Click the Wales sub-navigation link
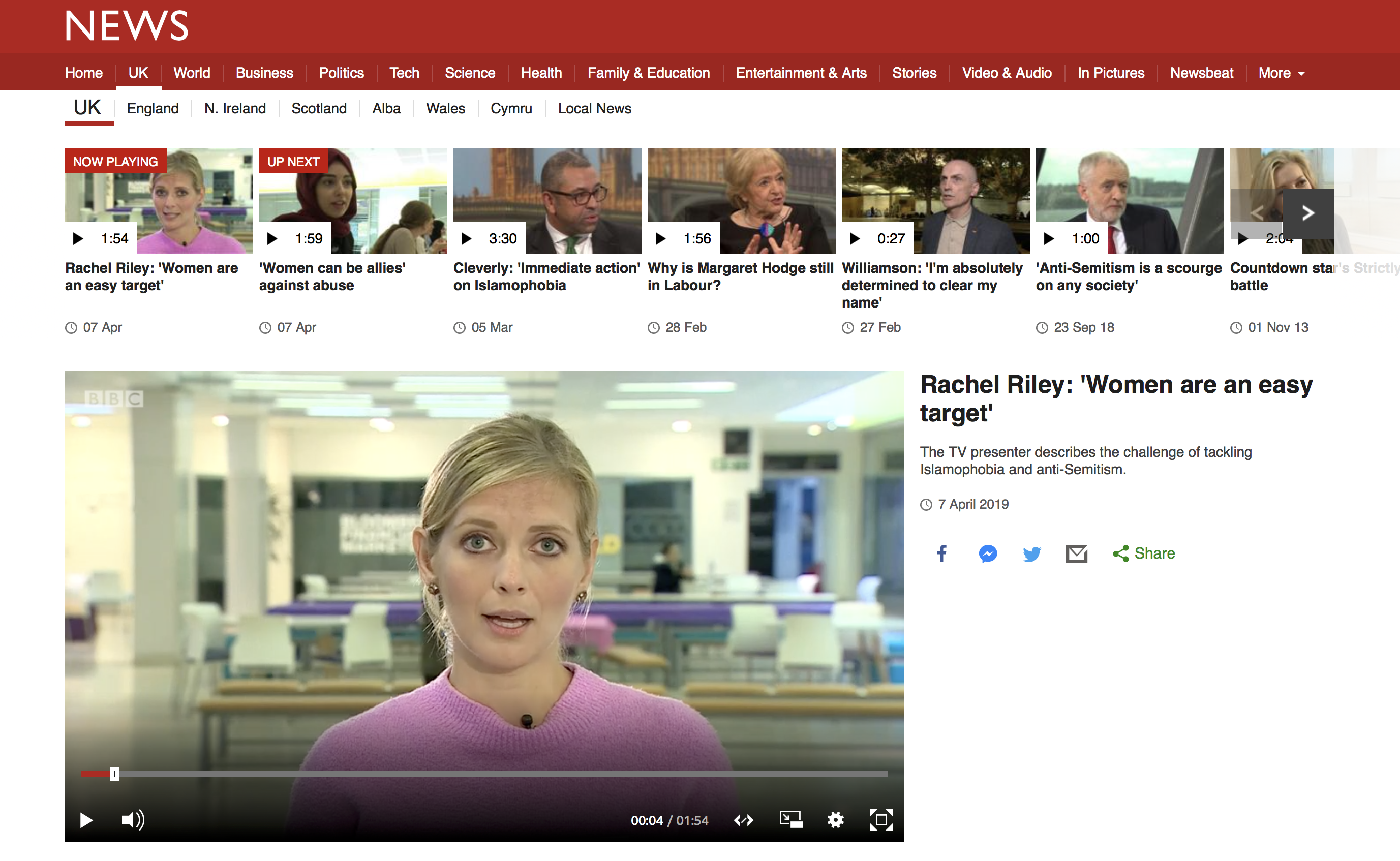The width and height of the screenshot is (1400, 861). (x=445, y=108)
